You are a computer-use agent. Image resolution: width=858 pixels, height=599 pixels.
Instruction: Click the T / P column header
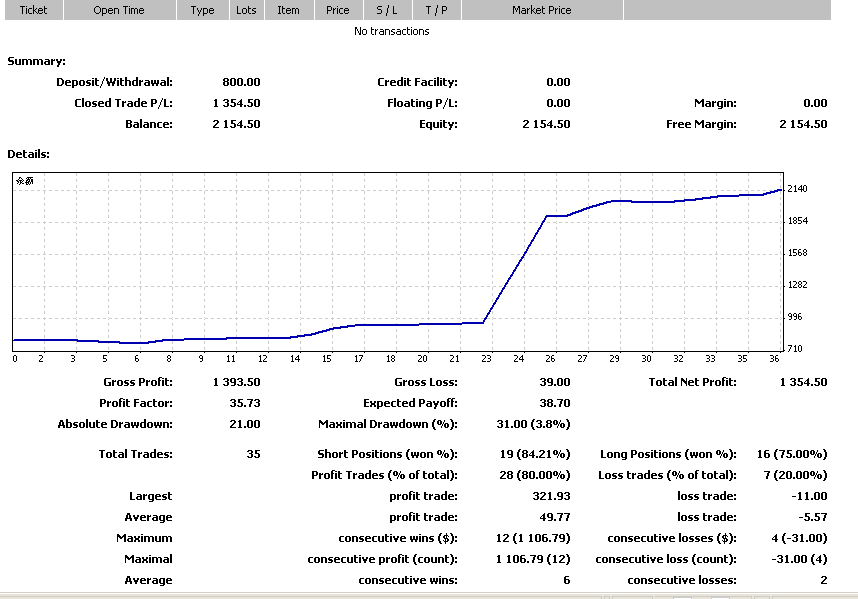[436, 10]
